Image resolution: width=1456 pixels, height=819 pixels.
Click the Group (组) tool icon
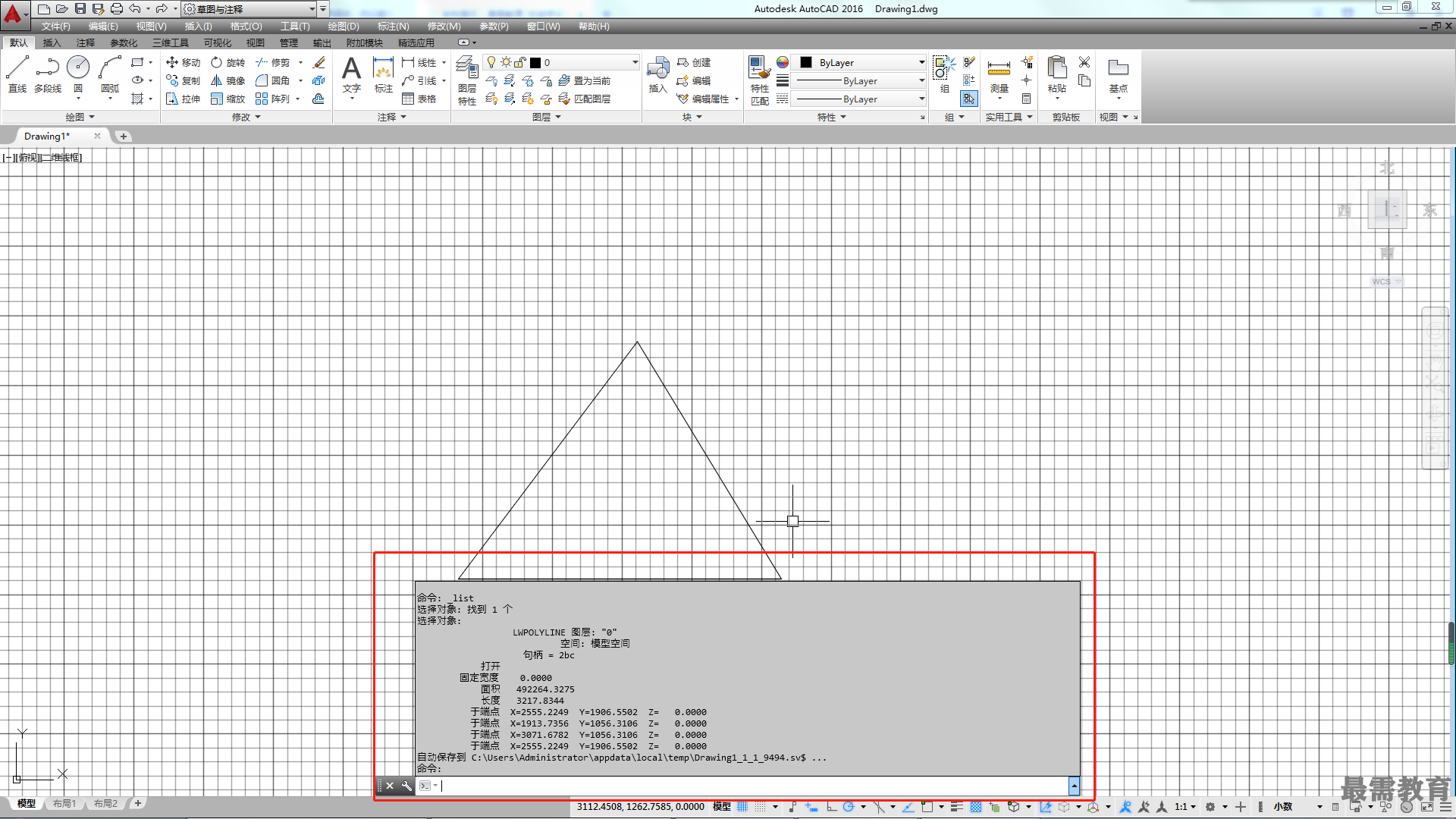point(944,74)
